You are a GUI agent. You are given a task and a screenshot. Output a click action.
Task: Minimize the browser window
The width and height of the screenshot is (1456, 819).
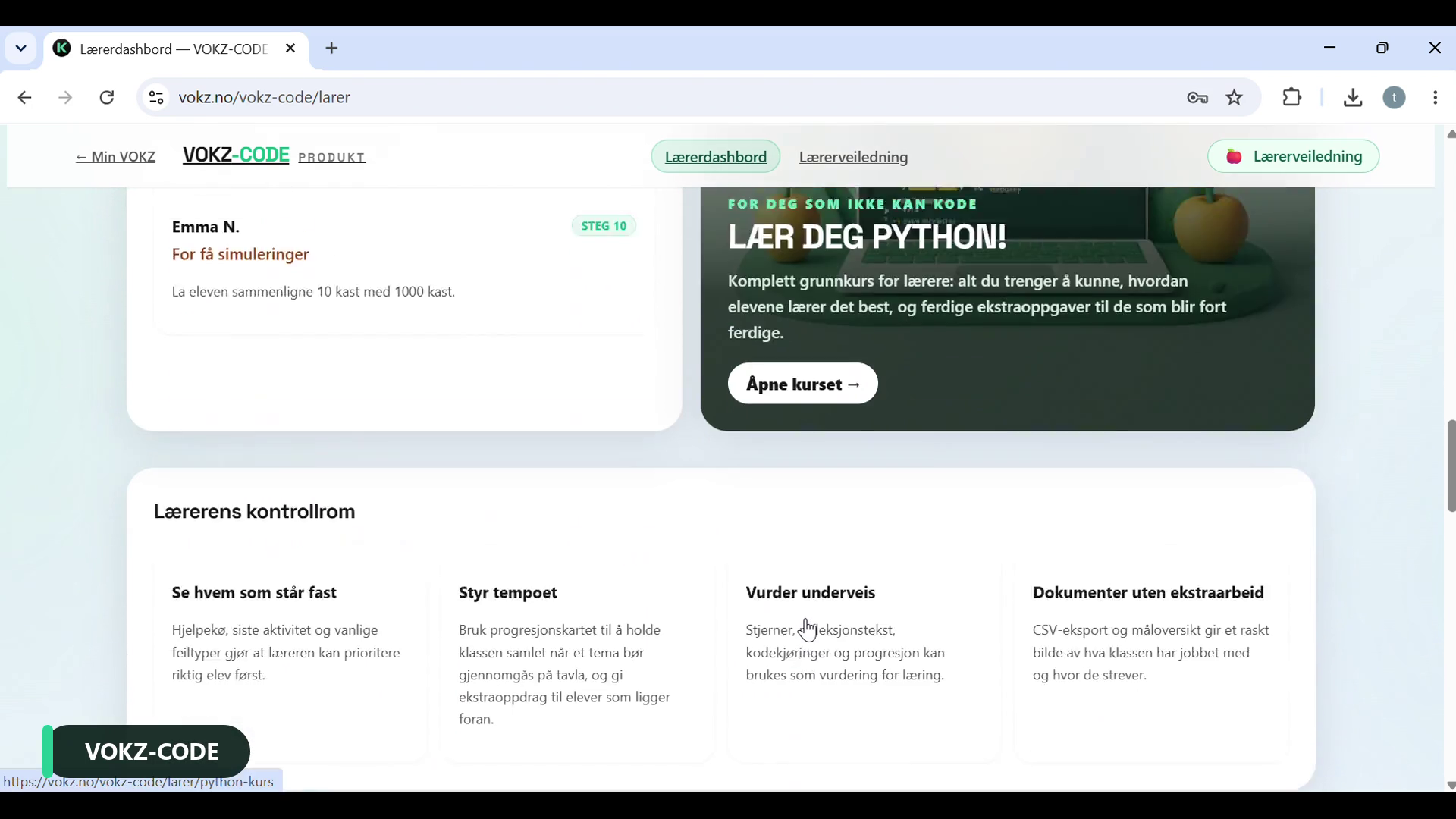1331,49
